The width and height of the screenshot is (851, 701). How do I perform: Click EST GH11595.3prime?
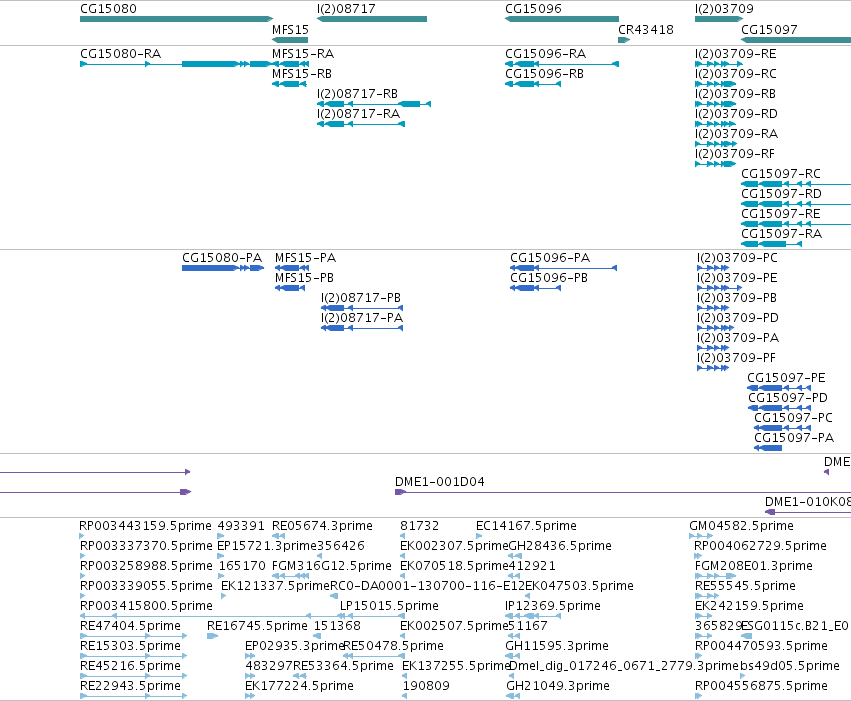557,646
